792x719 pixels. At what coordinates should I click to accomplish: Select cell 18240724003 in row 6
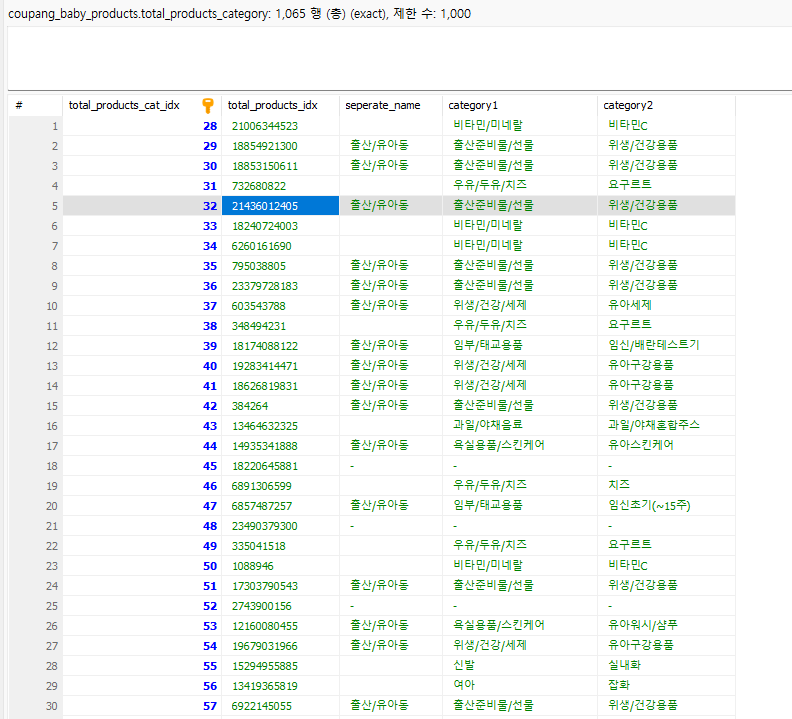pyautogui.click(x=280, y=226)
